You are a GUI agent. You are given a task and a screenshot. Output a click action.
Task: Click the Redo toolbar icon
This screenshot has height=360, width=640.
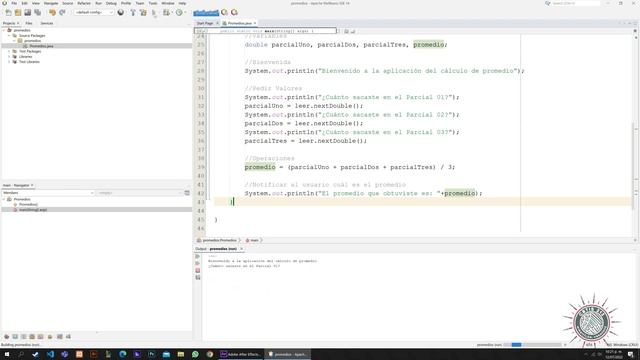pos(62,13)
